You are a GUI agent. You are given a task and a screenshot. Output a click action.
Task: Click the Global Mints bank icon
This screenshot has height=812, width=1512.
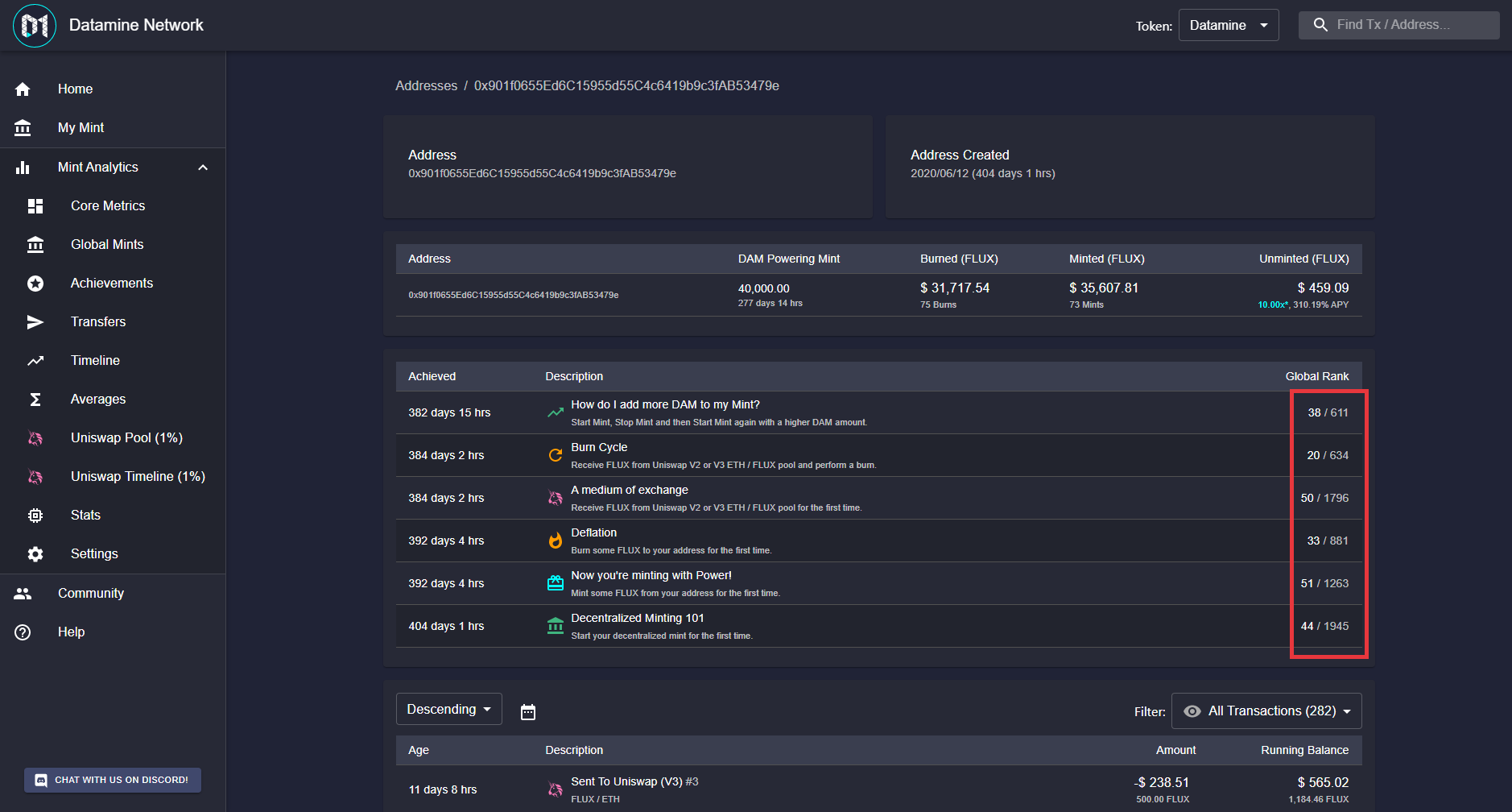(x=35, y=245)
